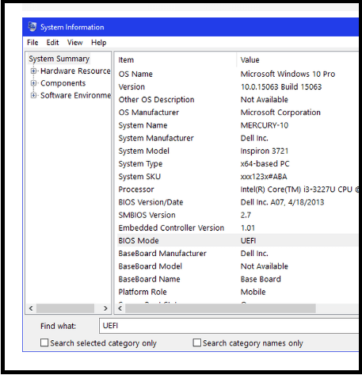362x375 pixels.
Task: Click the value Dell Inc. A07, 4/18/2013
Action: [x=282, y=202]
